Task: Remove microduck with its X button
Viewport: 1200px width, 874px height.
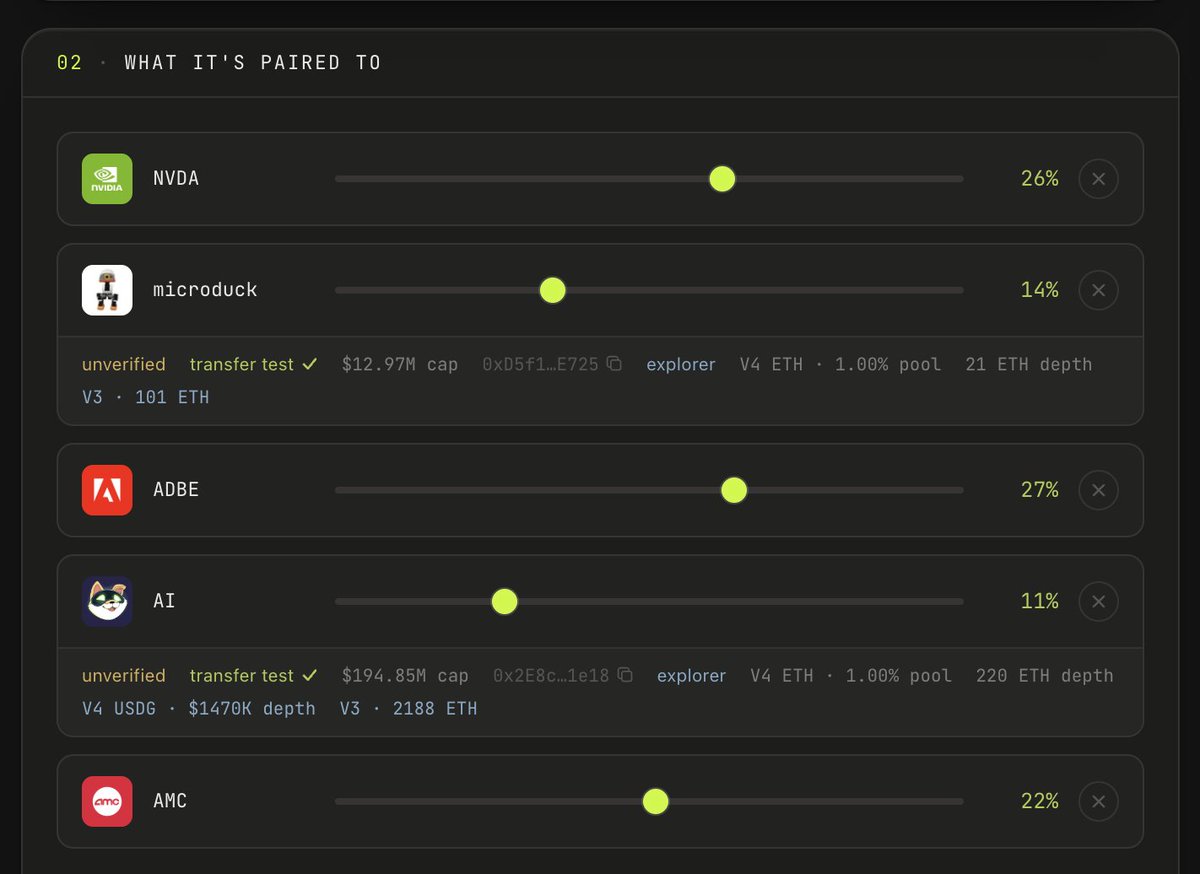Action: point(1098,290)
